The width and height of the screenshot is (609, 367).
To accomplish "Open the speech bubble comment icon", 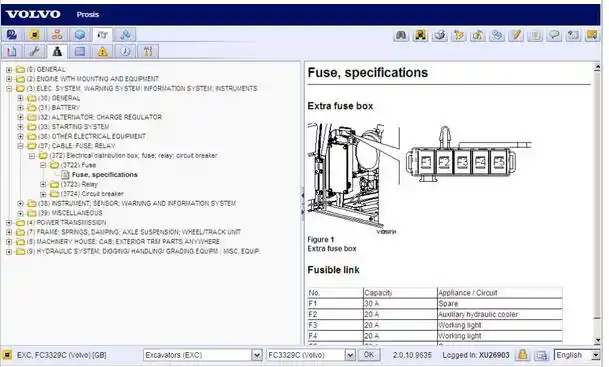I will coord(554,36).
